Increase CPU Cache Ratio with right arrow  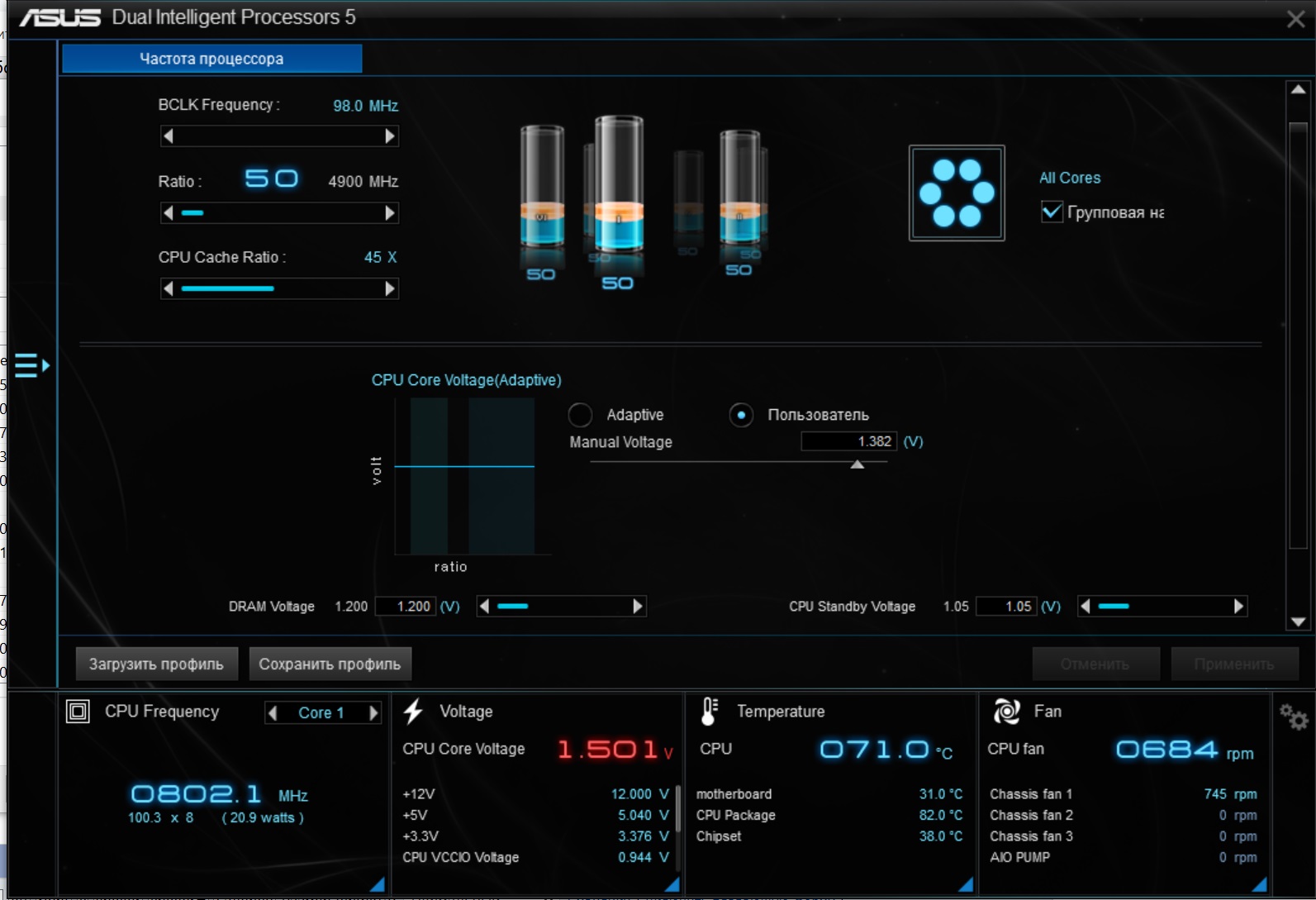390,288
